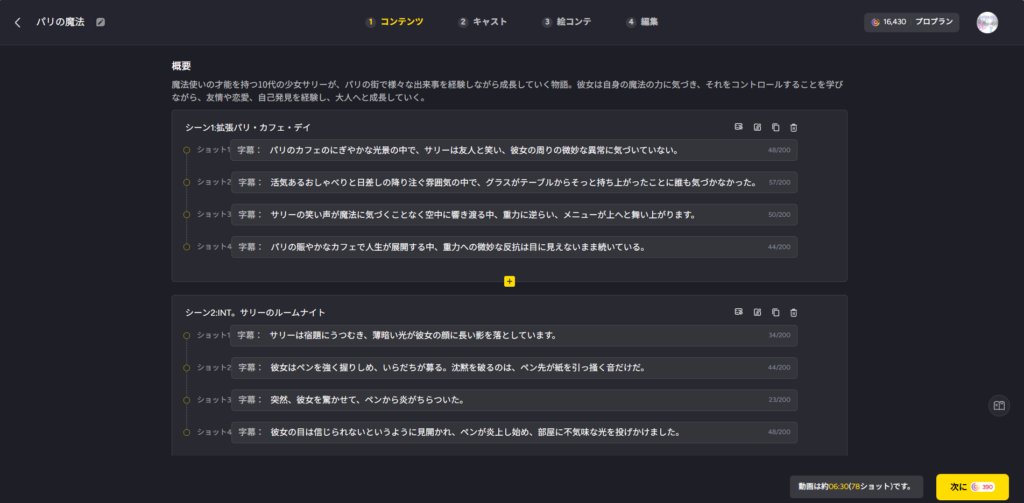The width and height of the screenshot is (1024, 503).
Task: Delete Scene 1 with the trash icon
Action: [794, 127]
